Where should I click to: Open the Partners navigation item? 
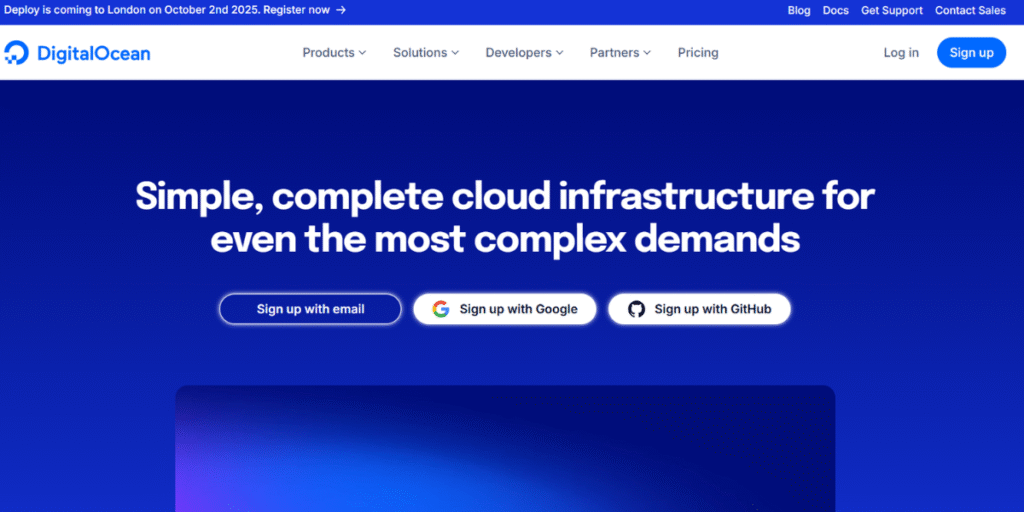(x=620, y=53)
